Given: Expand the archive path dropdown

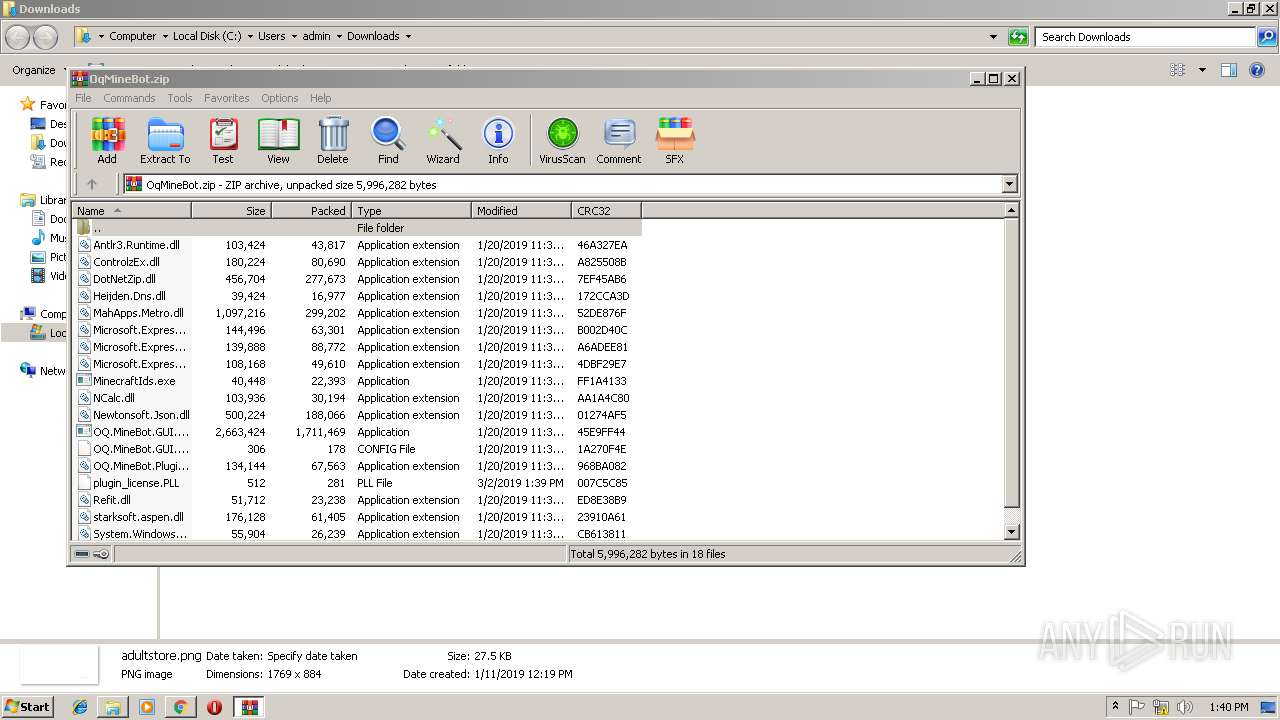Looking at the screenshot, I should point(1009,184).
